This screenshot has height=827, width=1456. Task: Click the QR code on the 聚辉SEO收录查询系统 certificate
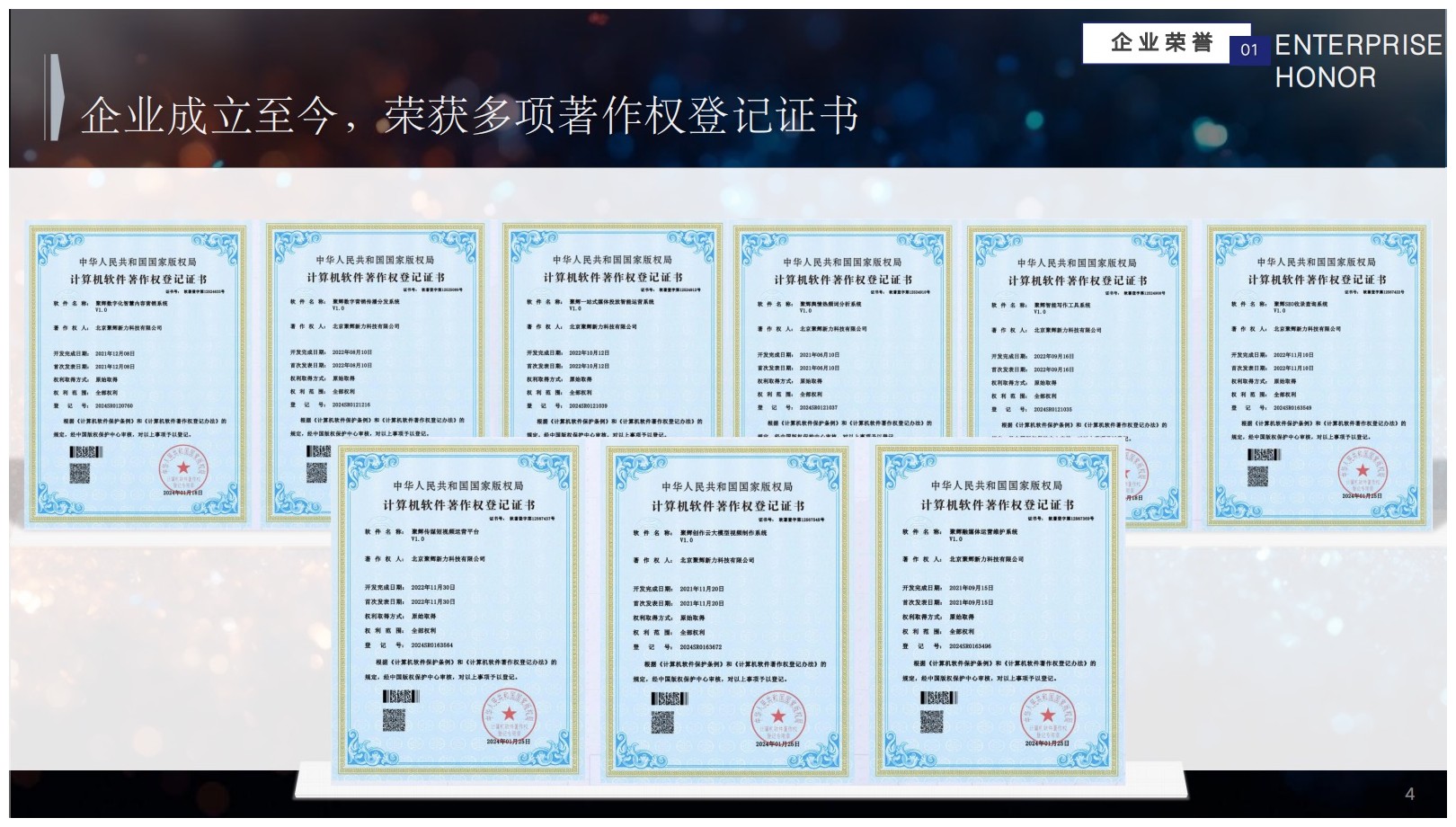point(1258,476)
